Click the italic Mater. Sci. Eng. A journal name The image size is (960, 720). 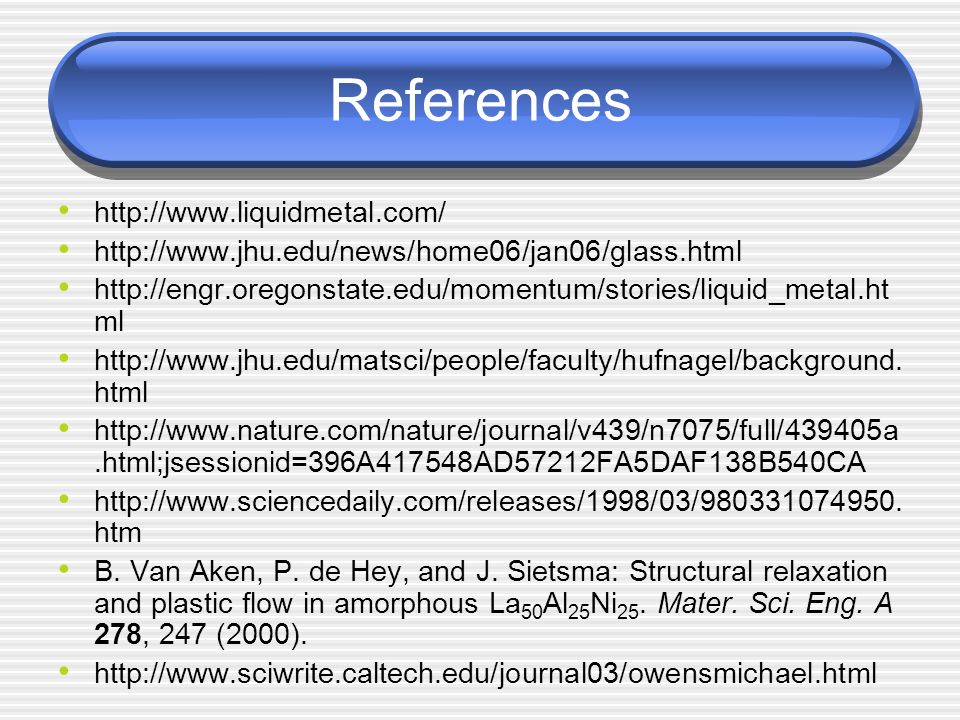775,603
